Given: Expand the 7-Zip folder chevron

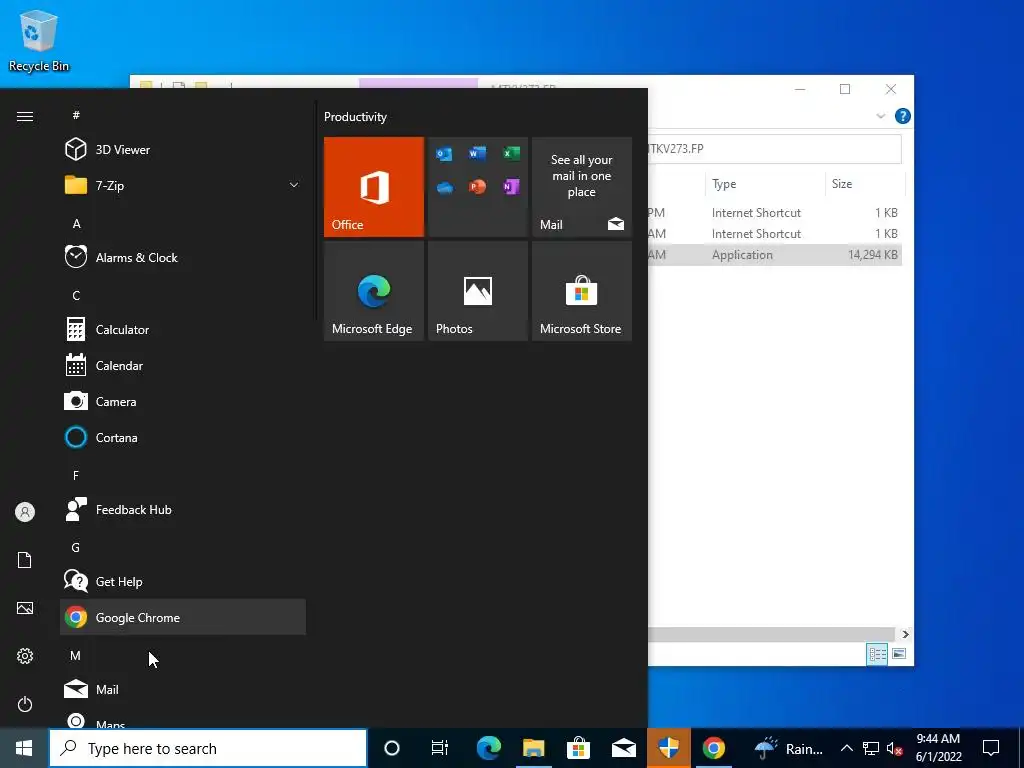Looking at the screenshot, I should (294, 185).
